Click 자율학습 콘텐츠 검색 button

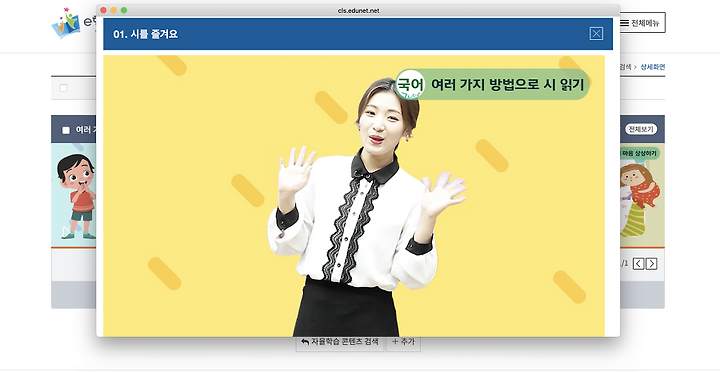[340, 342]
